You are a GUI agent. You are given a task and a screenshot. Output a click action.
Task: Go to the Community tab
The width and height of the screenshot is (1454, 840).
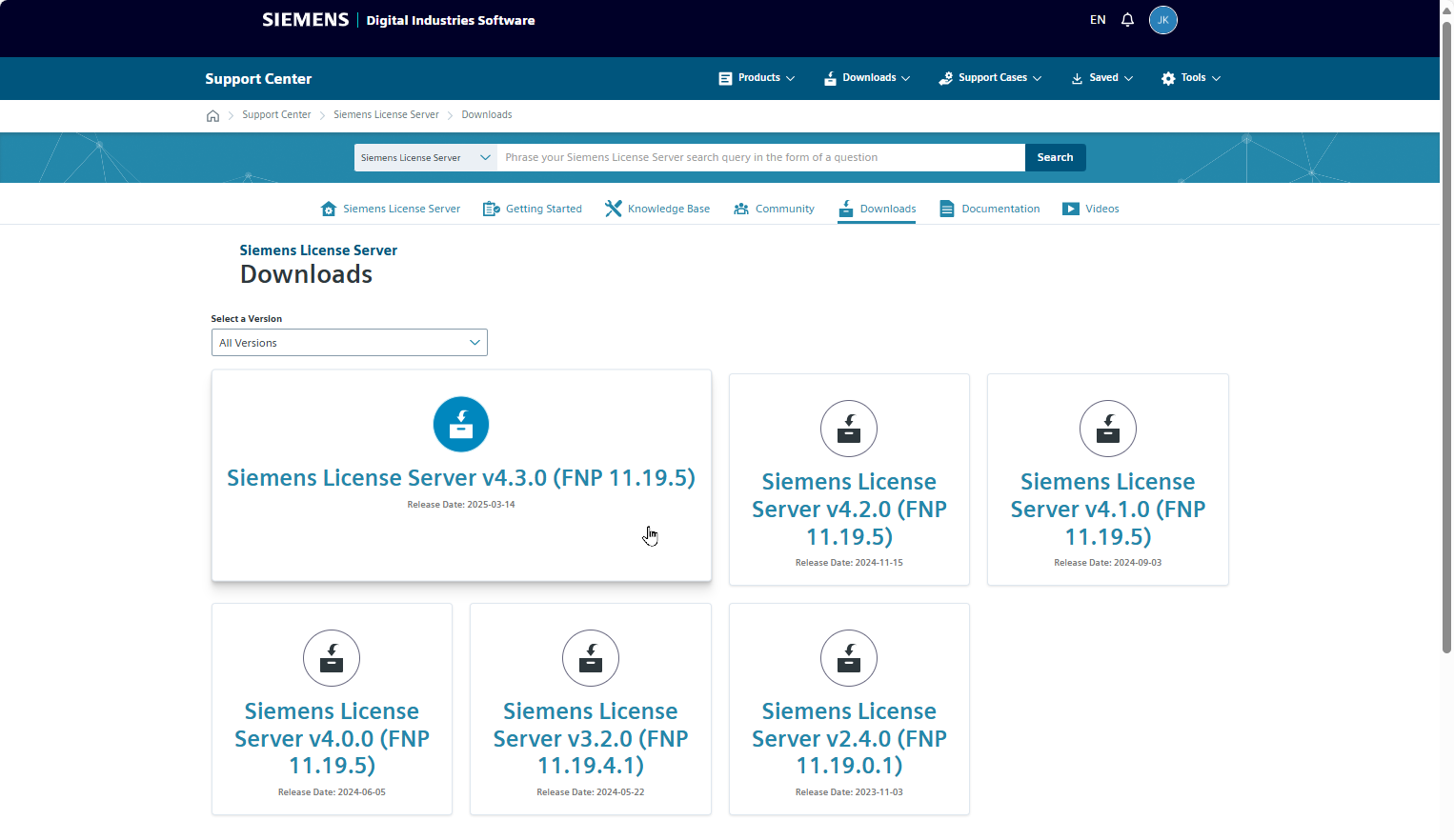[x=774, y=209]
